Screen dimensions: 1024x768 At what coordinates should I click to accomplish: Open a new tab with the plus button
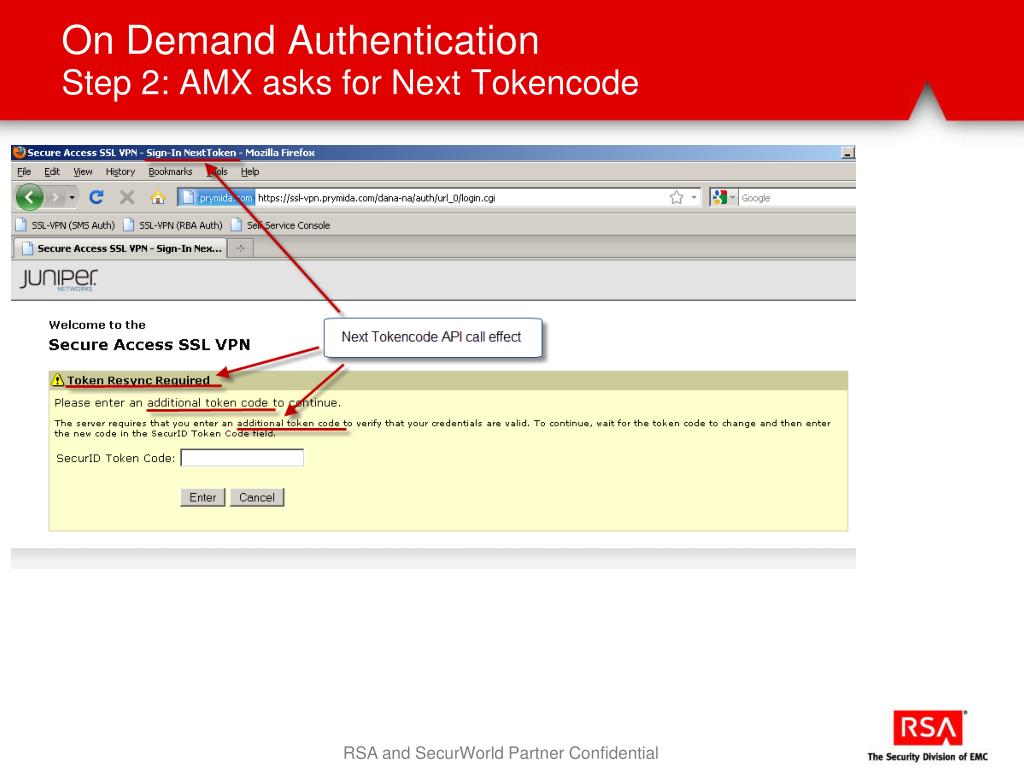coord(240,249)
